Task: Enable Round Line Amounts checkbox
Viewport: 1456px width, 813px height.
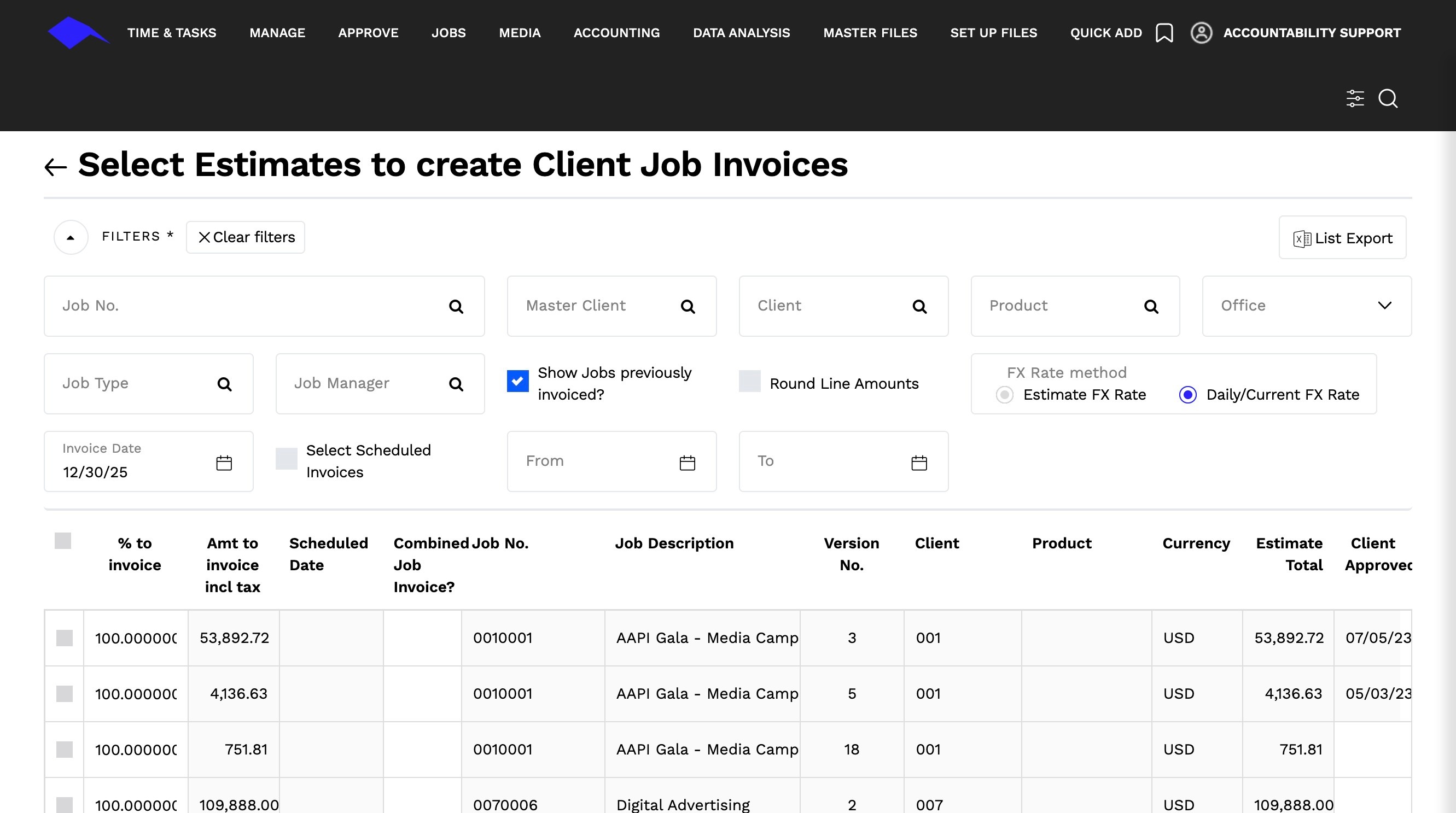Action: [749, 381]
